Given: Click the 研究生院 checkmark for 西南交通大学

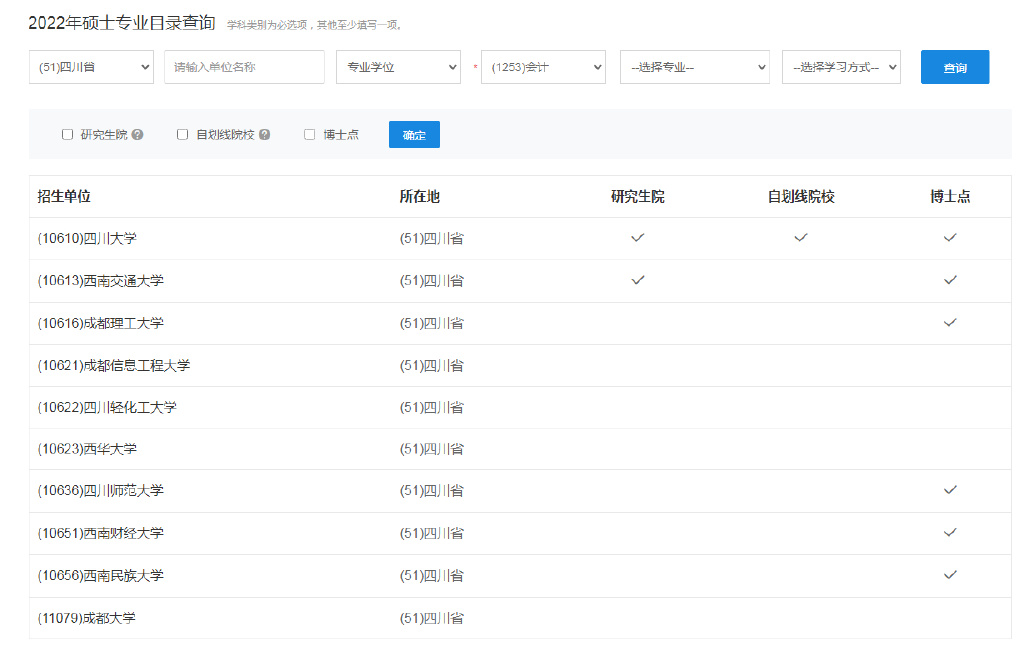Looking at the screenshot, I should click(637, 280).
